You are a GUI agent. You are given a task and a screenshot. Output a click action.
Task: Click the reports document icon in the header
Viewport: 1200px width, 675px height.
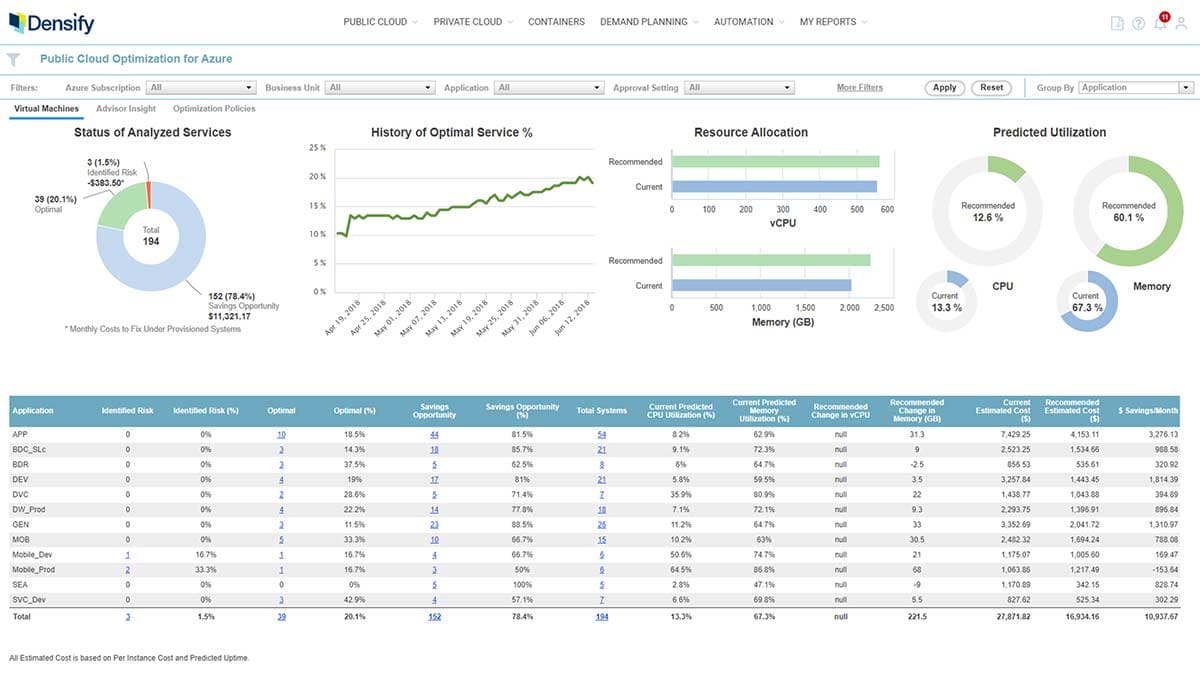click(1116, 21)
